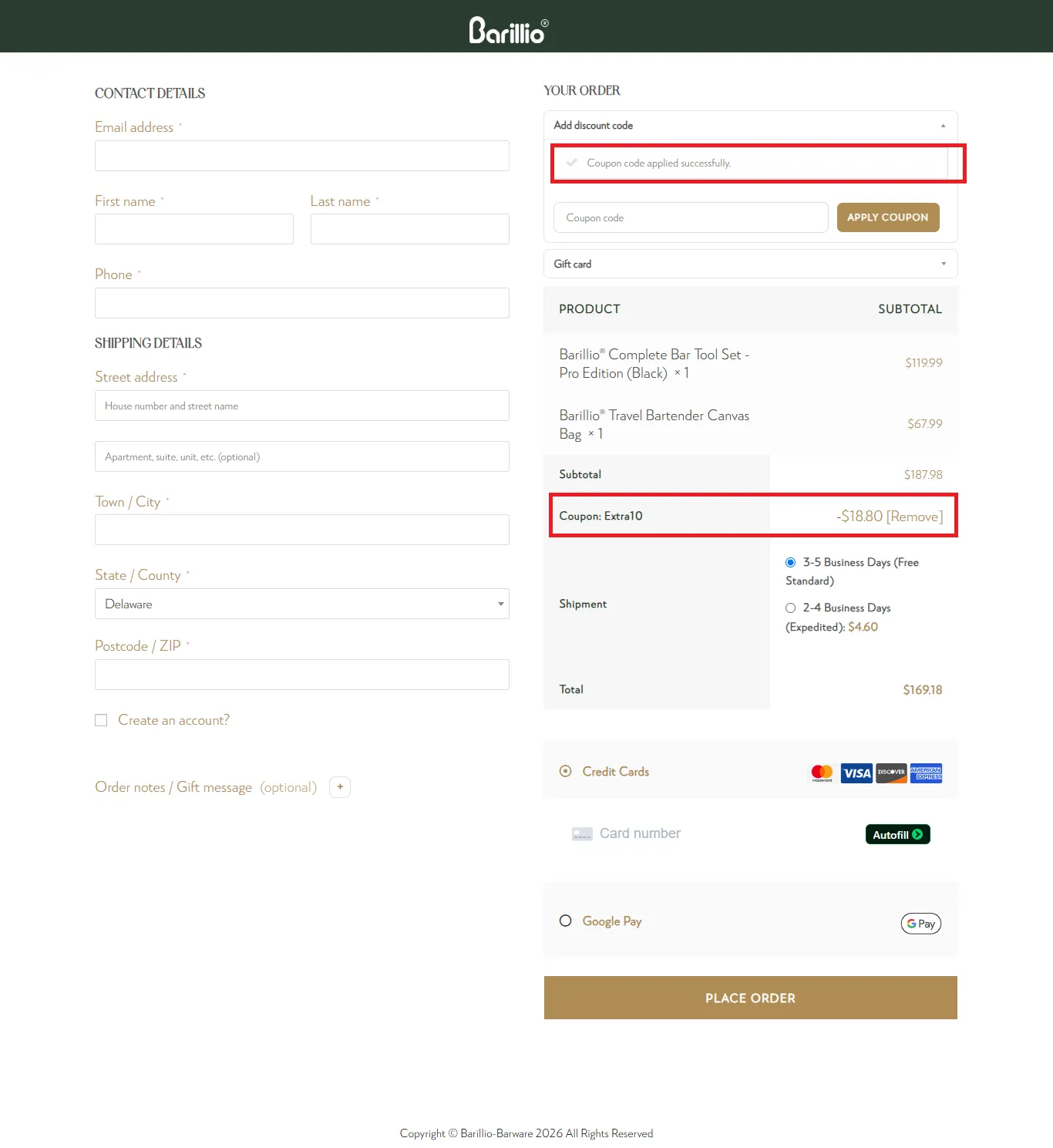
Task: Click the Order notes / Gift message label
Action: point(206,787)
